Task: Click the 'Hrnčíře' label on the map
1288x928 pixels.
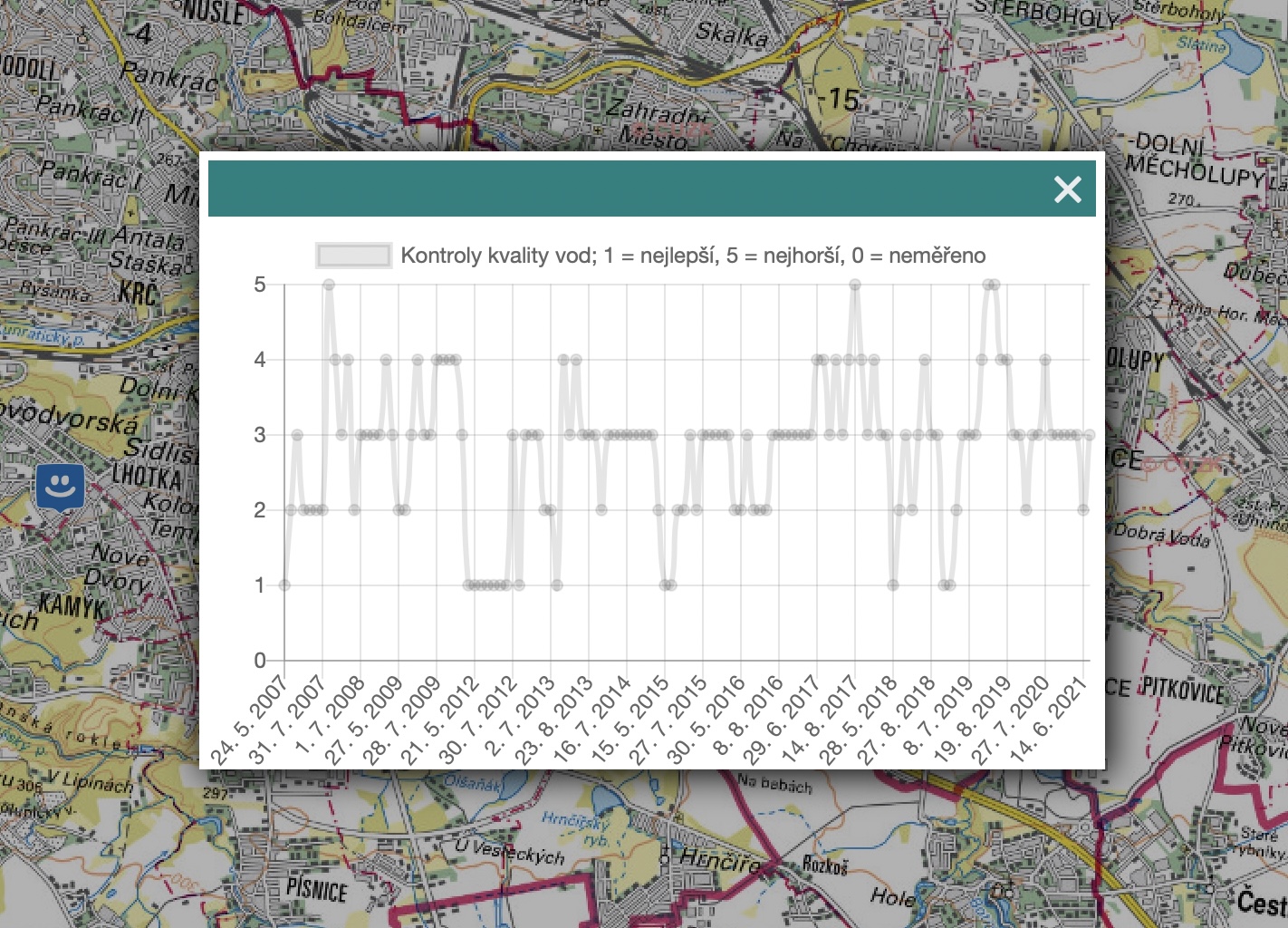Action: coord(720,860)
